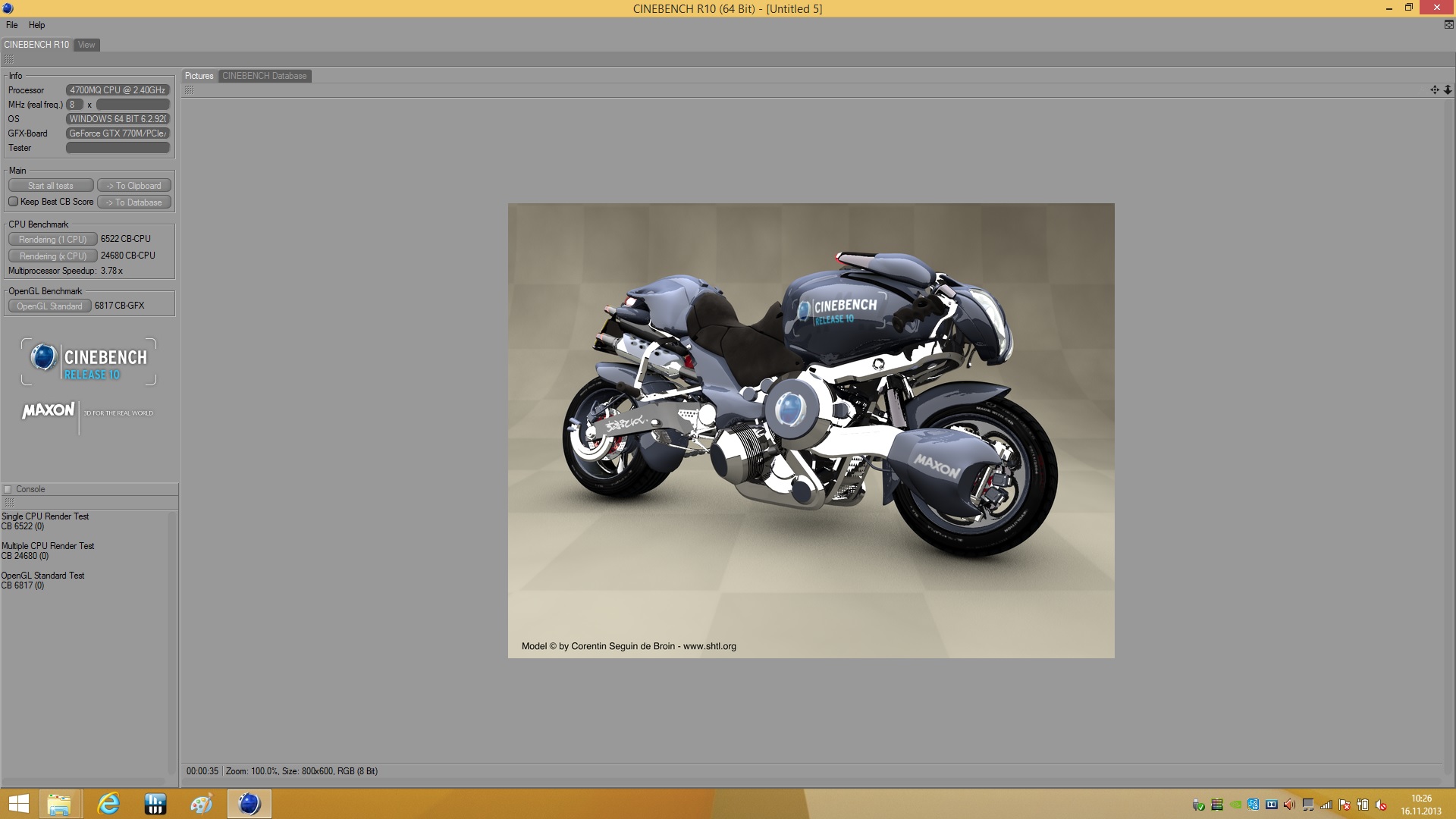
Task: Open the Help menu
Action: 37,25
